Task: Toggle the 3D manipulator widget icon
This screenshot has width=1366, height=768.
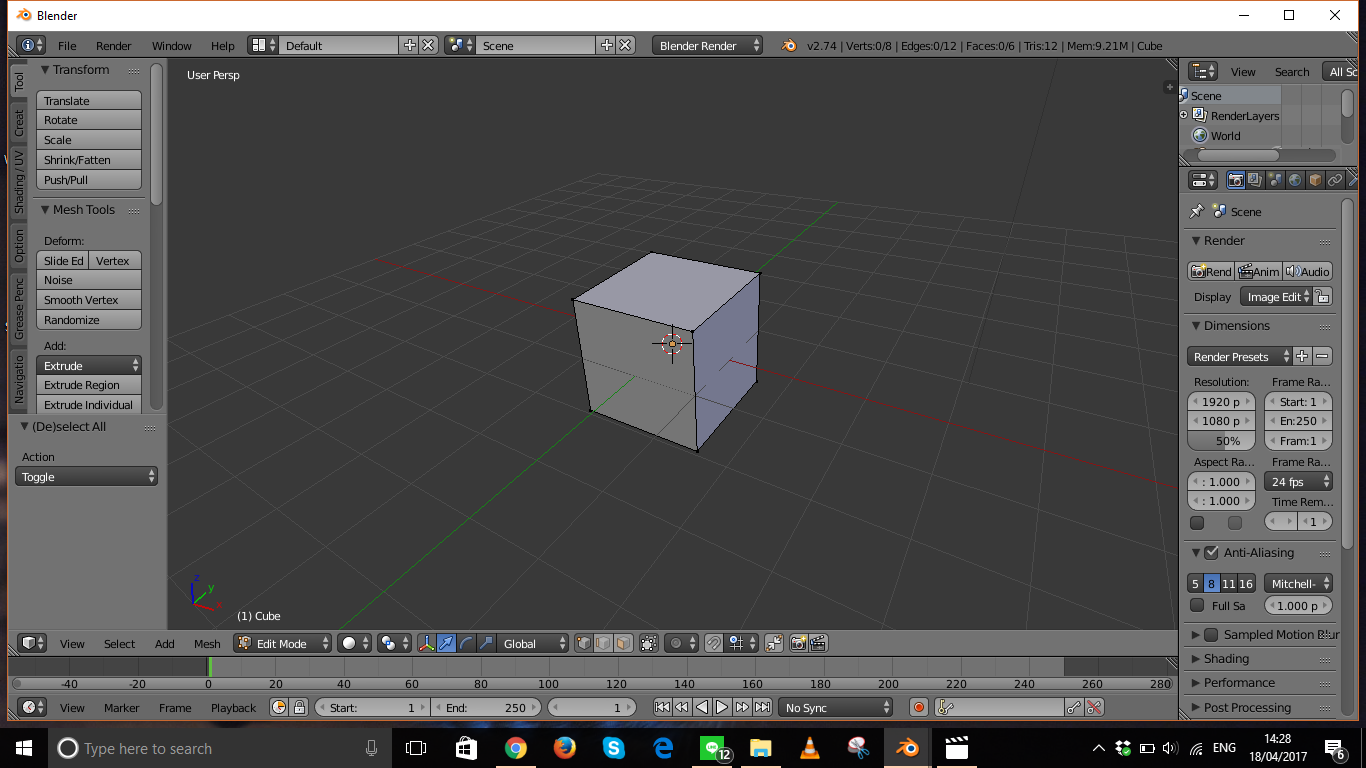Action: coord(427,643)
